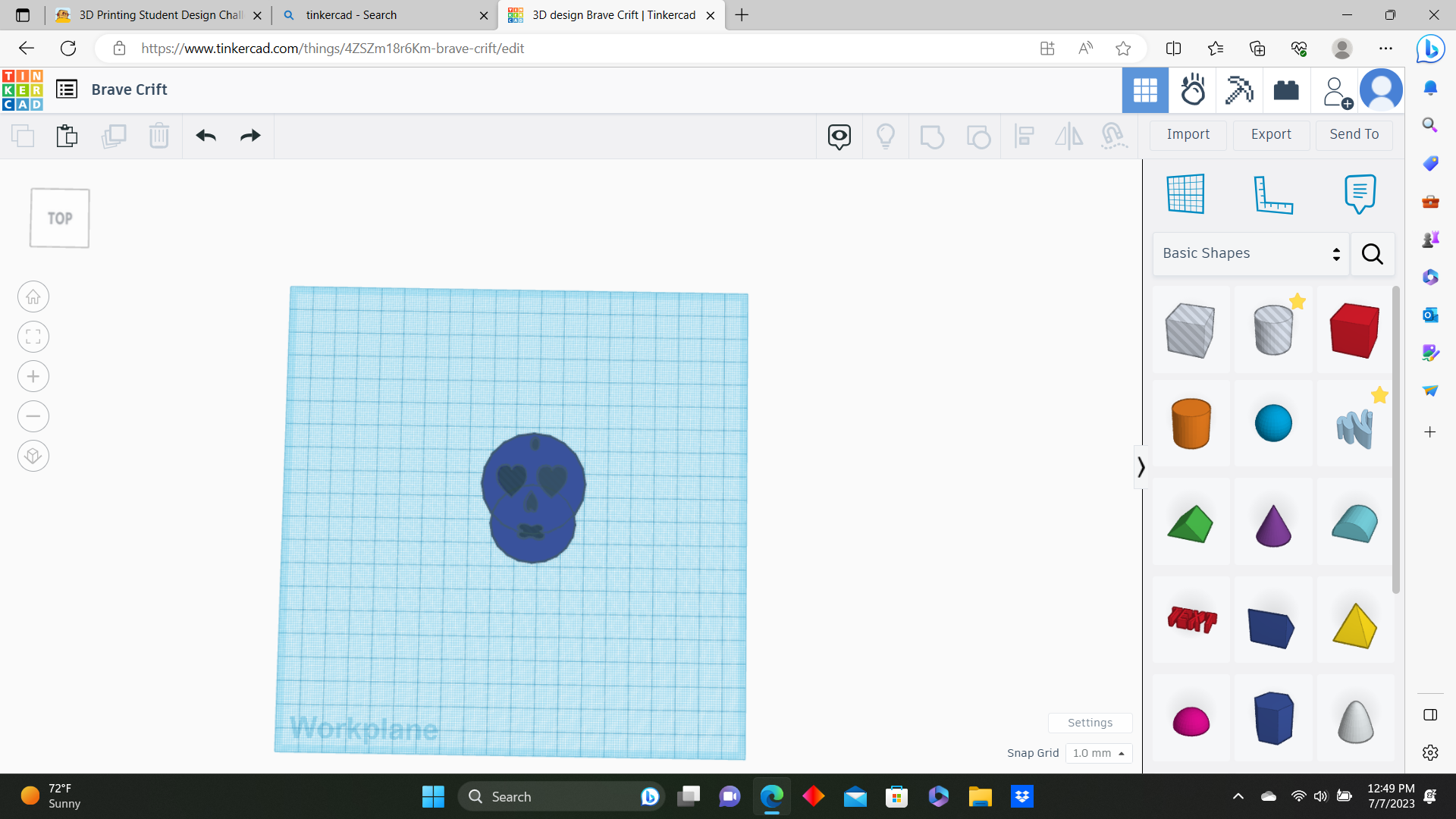
Task: Zoom in using the left sidebar plus icon
Action: [x=33, y=376]
